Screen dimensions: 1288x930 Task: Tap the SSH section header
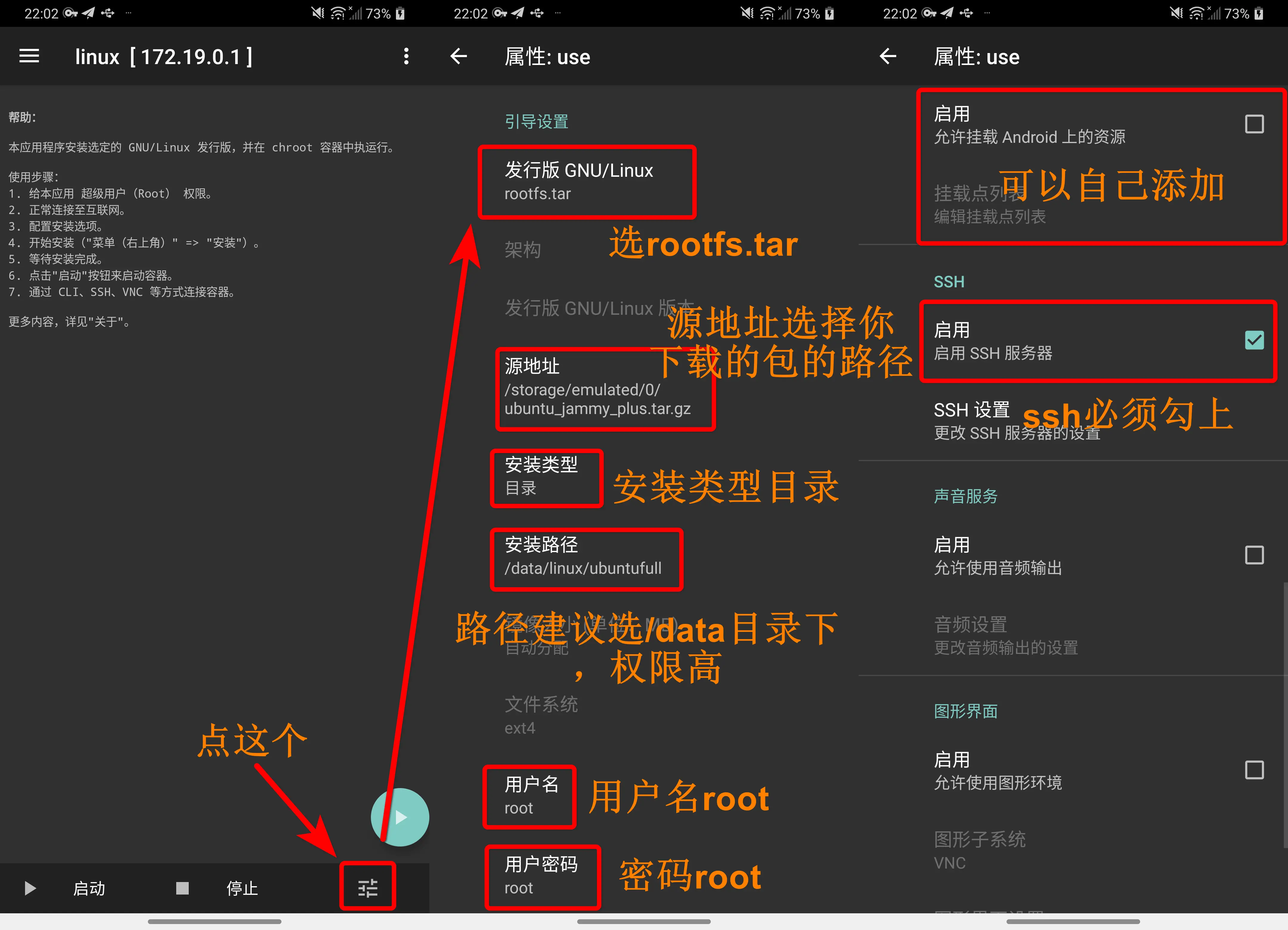pyautogui.click(x=949, y=282)
